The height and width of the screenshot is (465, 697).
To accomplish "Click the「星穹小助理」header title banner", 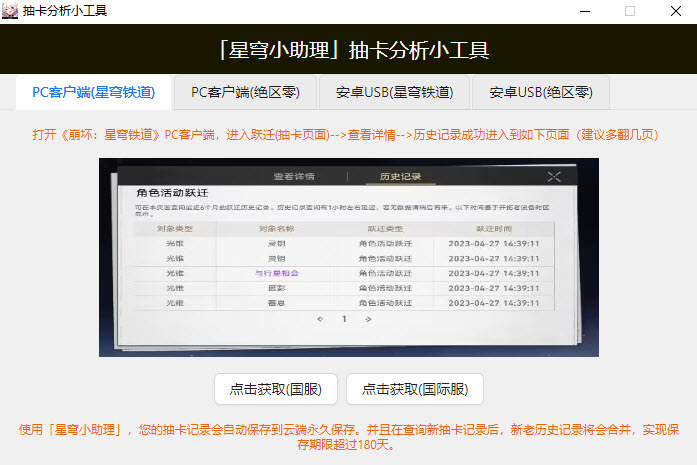I will [348, 50].
